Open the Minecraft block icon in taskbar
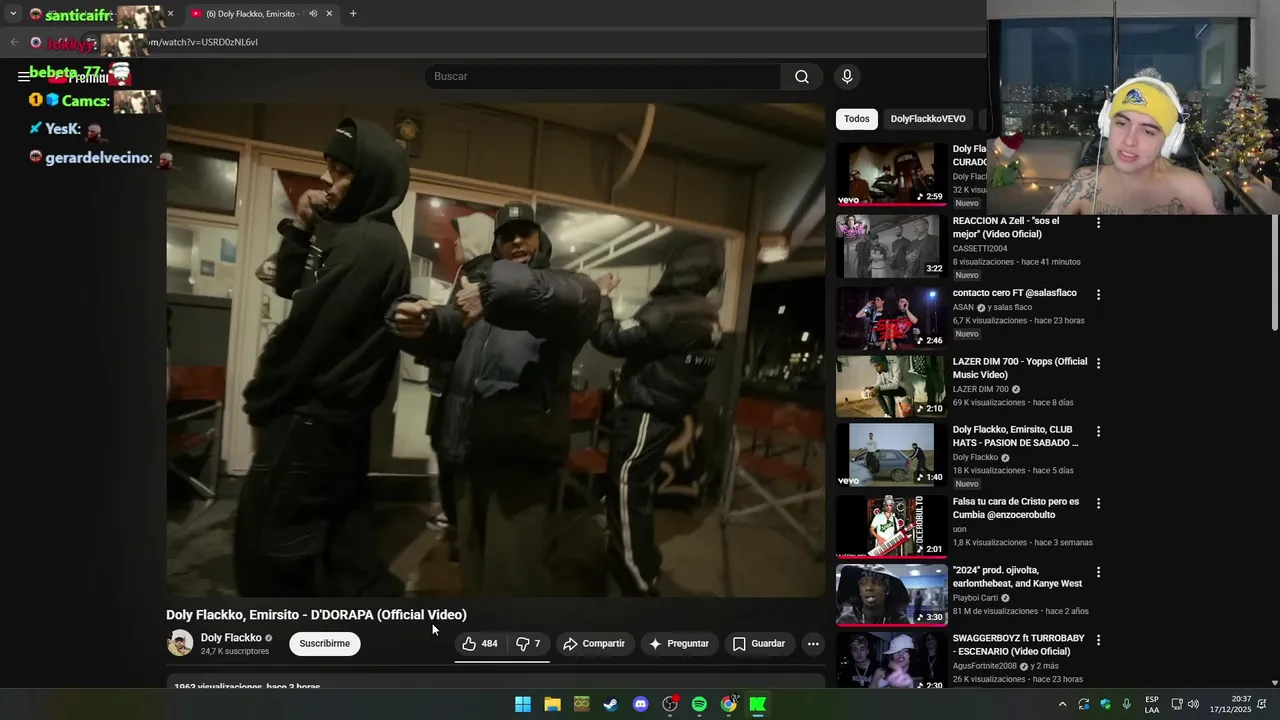Viewport: 1280px width, 720px height. (581, 705)
